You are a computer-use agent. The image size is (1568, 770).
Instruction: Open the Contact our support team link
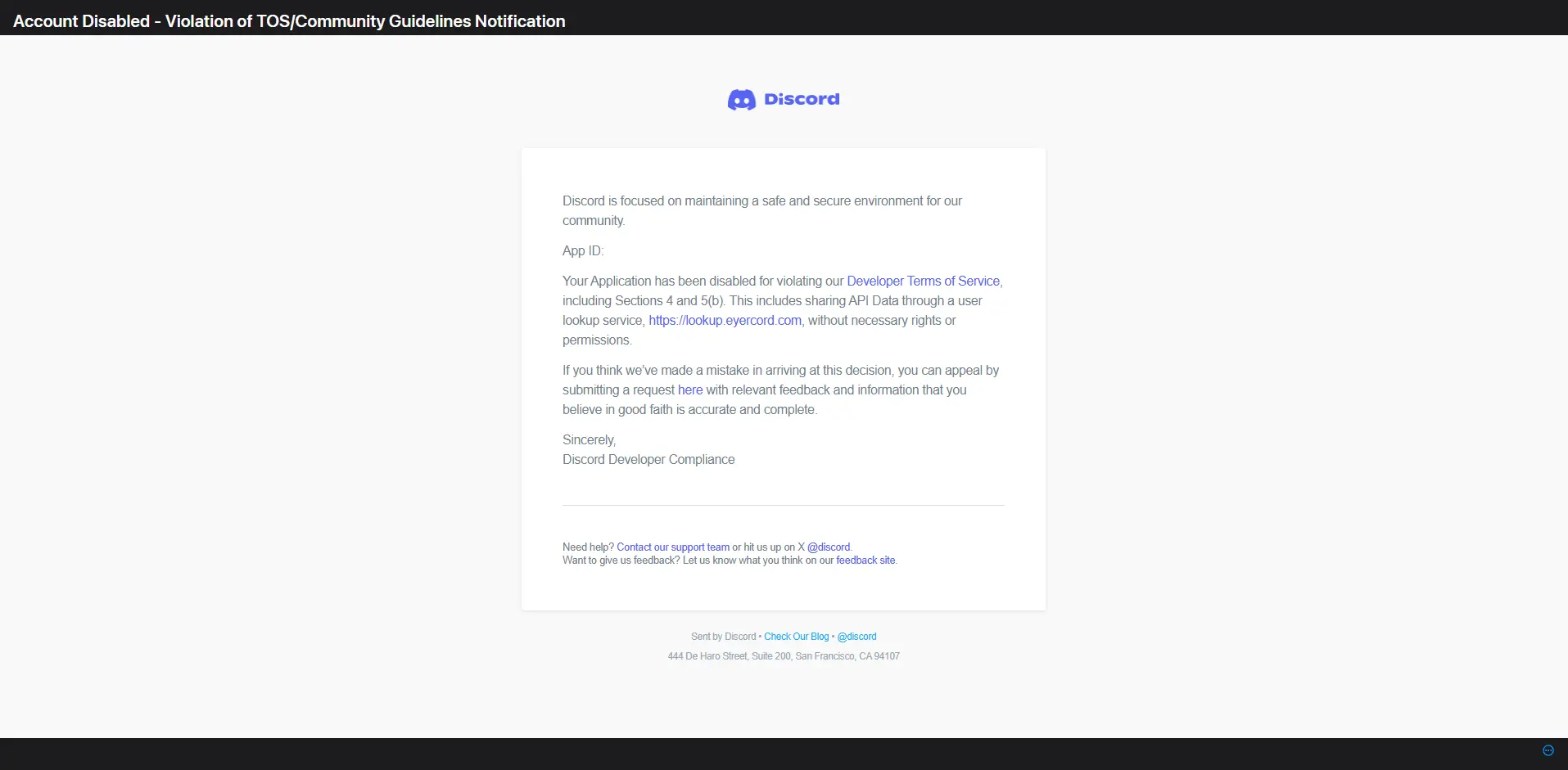tap(672, 547)
